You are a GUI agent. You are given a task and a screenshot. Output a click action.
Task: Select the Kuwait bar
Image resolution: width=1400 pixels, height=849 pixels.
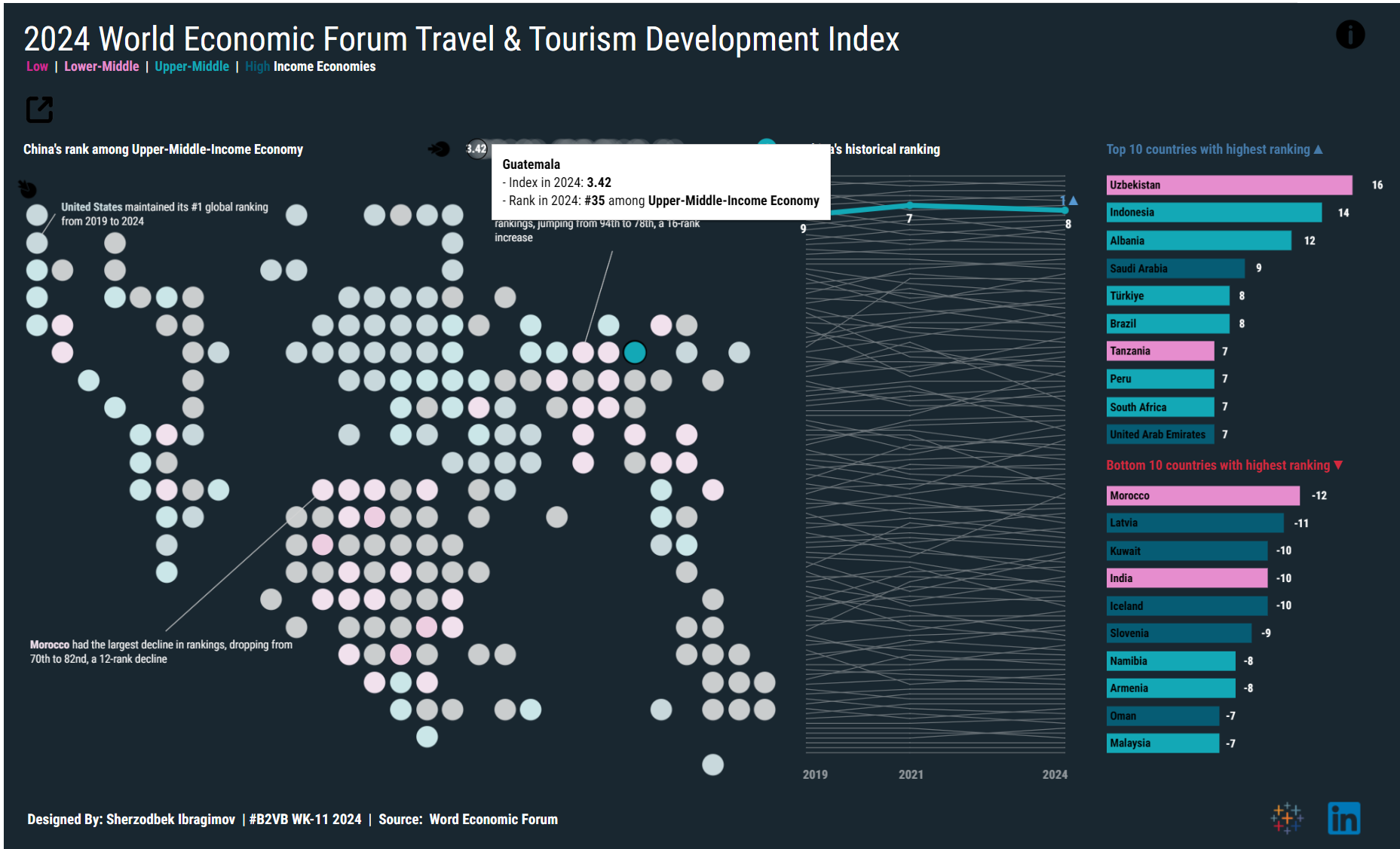[1187, 550]
